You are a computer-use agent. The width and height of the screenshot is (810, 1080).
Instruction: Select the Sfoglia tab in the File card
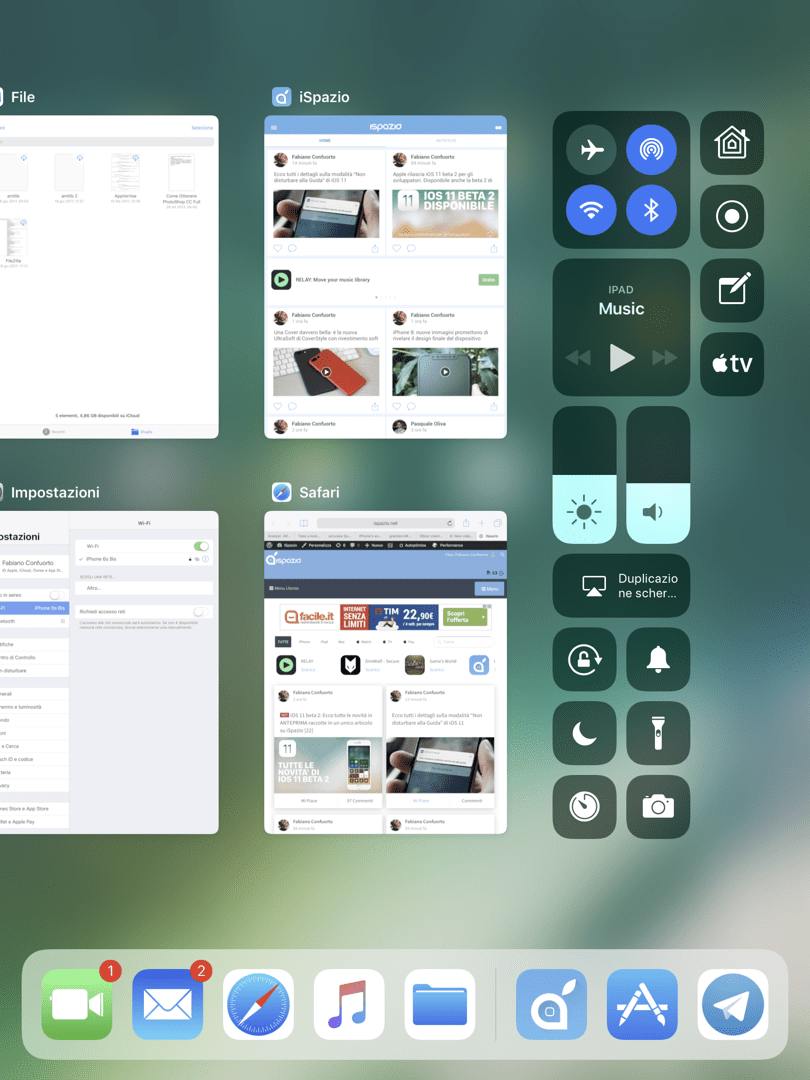142,432
